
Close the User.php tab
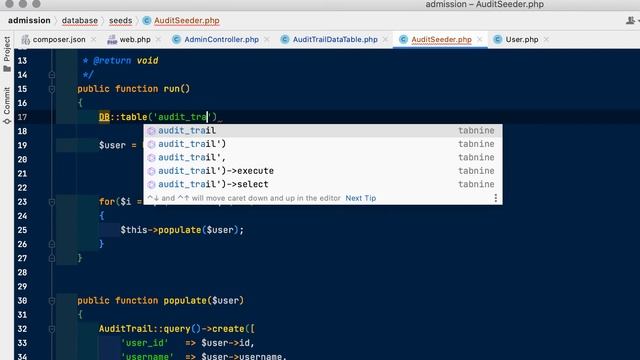coord(546,40)
